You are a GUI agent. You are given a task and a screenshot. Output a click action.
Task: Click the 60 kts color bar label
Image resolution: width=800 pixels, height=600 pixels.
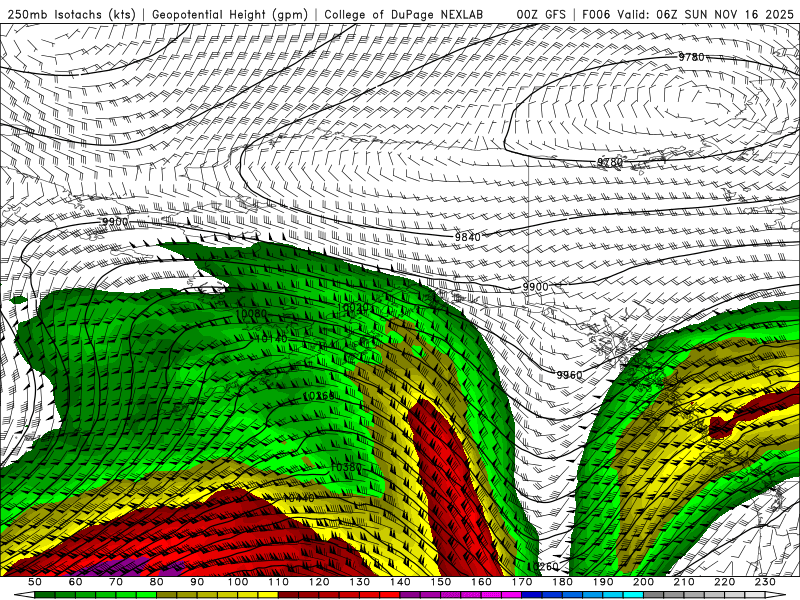click(75, 582)
